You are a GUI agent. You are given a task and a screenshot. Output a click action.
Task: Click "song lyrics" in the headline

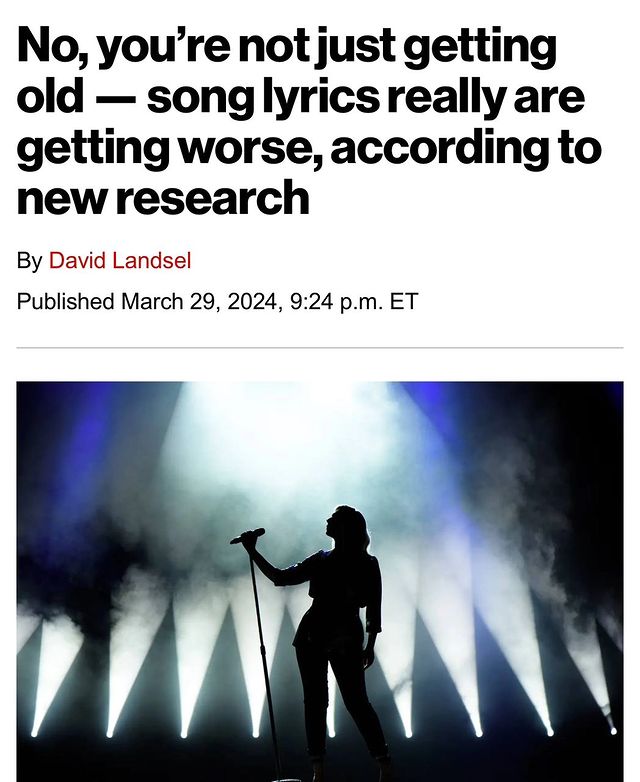click(263, 97)
